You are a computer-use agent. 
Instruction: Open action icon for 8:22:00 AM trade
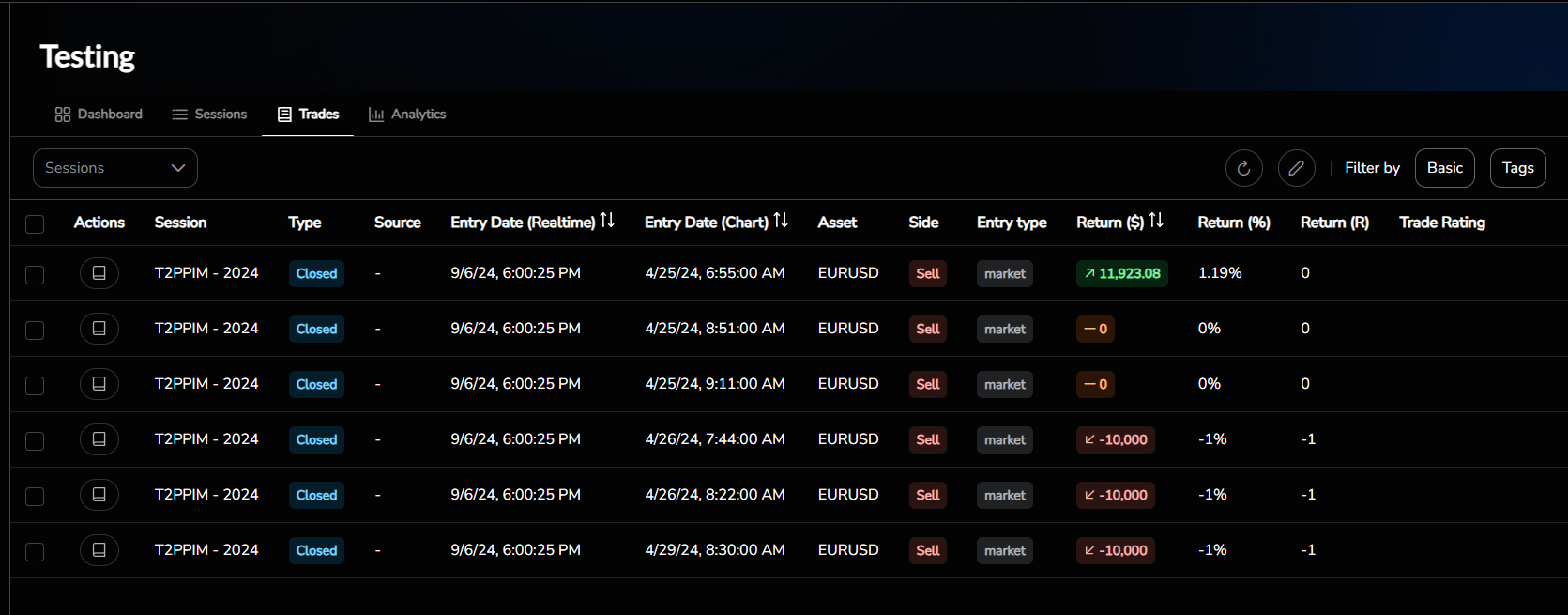[99, 495]
